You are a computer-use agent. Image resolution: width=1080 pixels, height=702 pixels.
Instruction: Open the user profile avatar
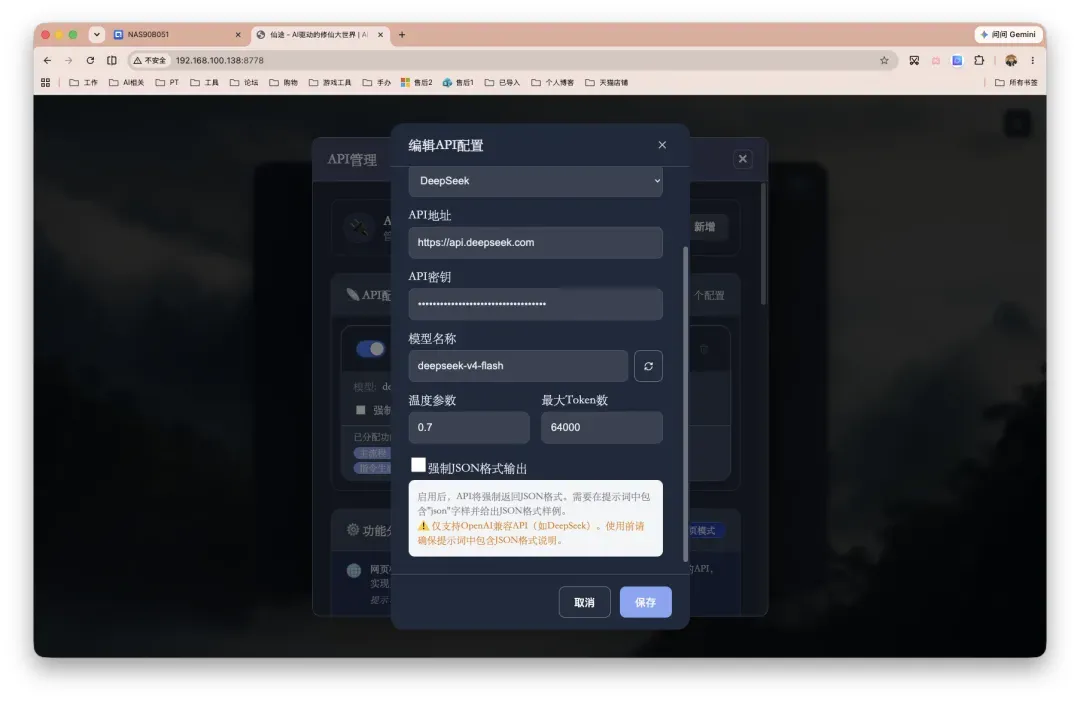pyautogui.click(x=1010, y=61)
